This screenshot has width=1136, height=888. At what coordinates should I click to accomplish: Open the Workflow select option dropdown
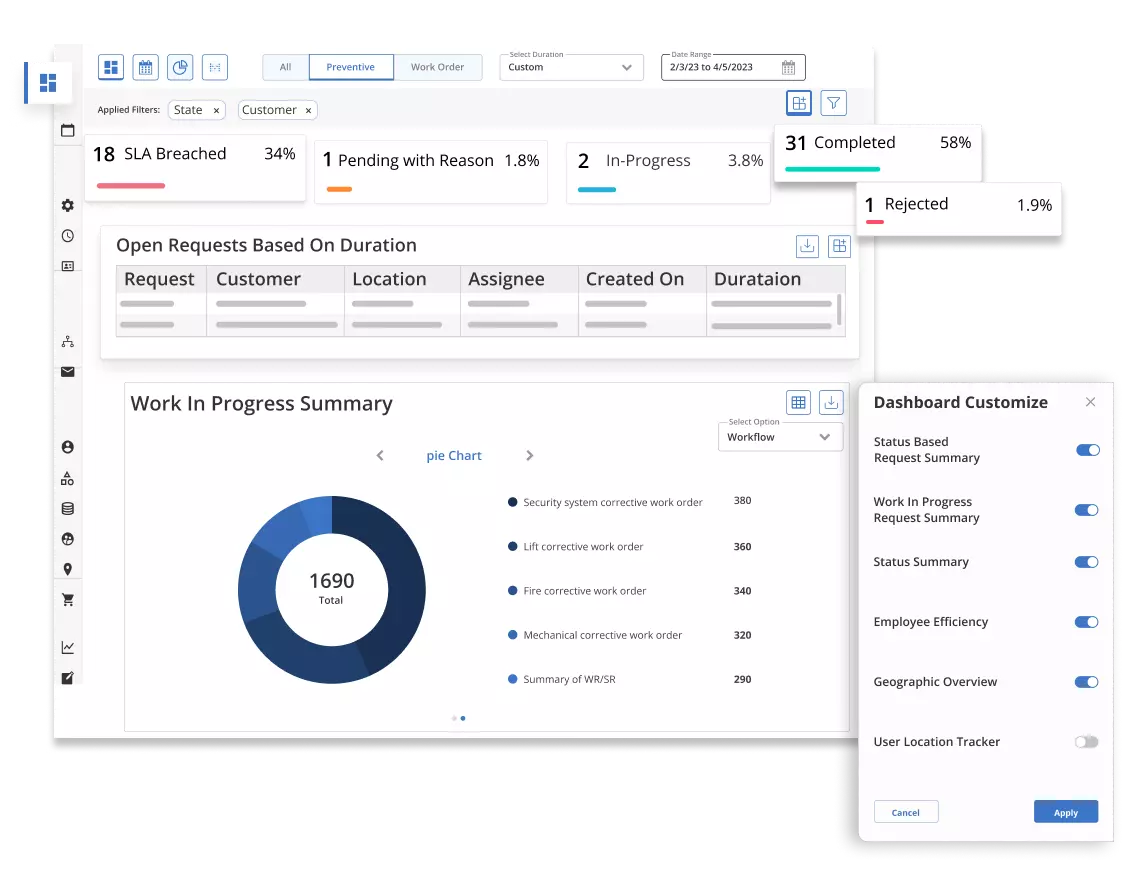780,437
